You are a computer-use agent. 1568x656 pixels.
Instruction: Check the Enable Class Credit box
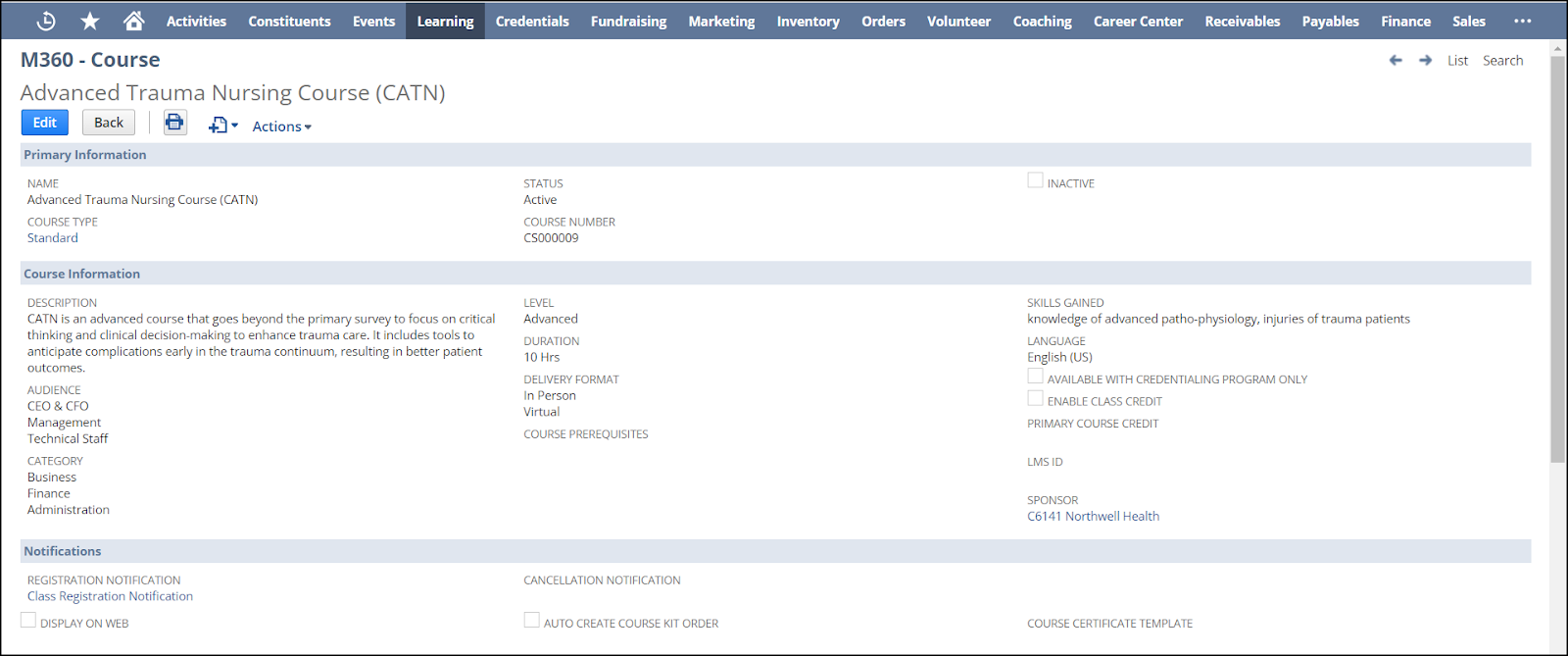click(1035, 398)
